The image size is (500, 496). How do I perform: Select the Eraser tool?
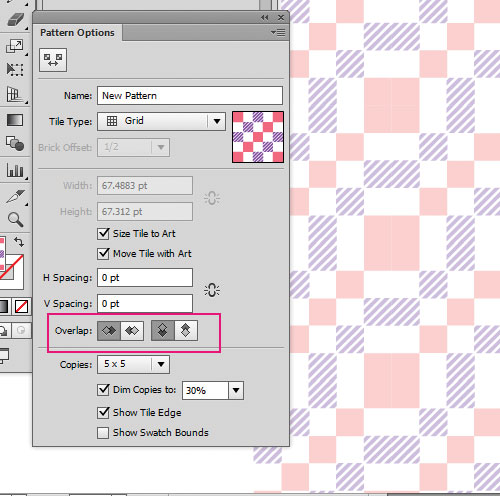[x=15, y=19]
